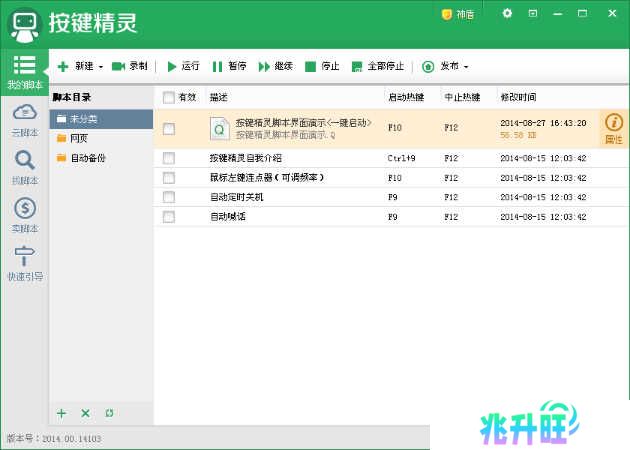This screenshot has width=630, height=450.
Task: Sort by the 中止热键 column header
Action: click(462, 97)
